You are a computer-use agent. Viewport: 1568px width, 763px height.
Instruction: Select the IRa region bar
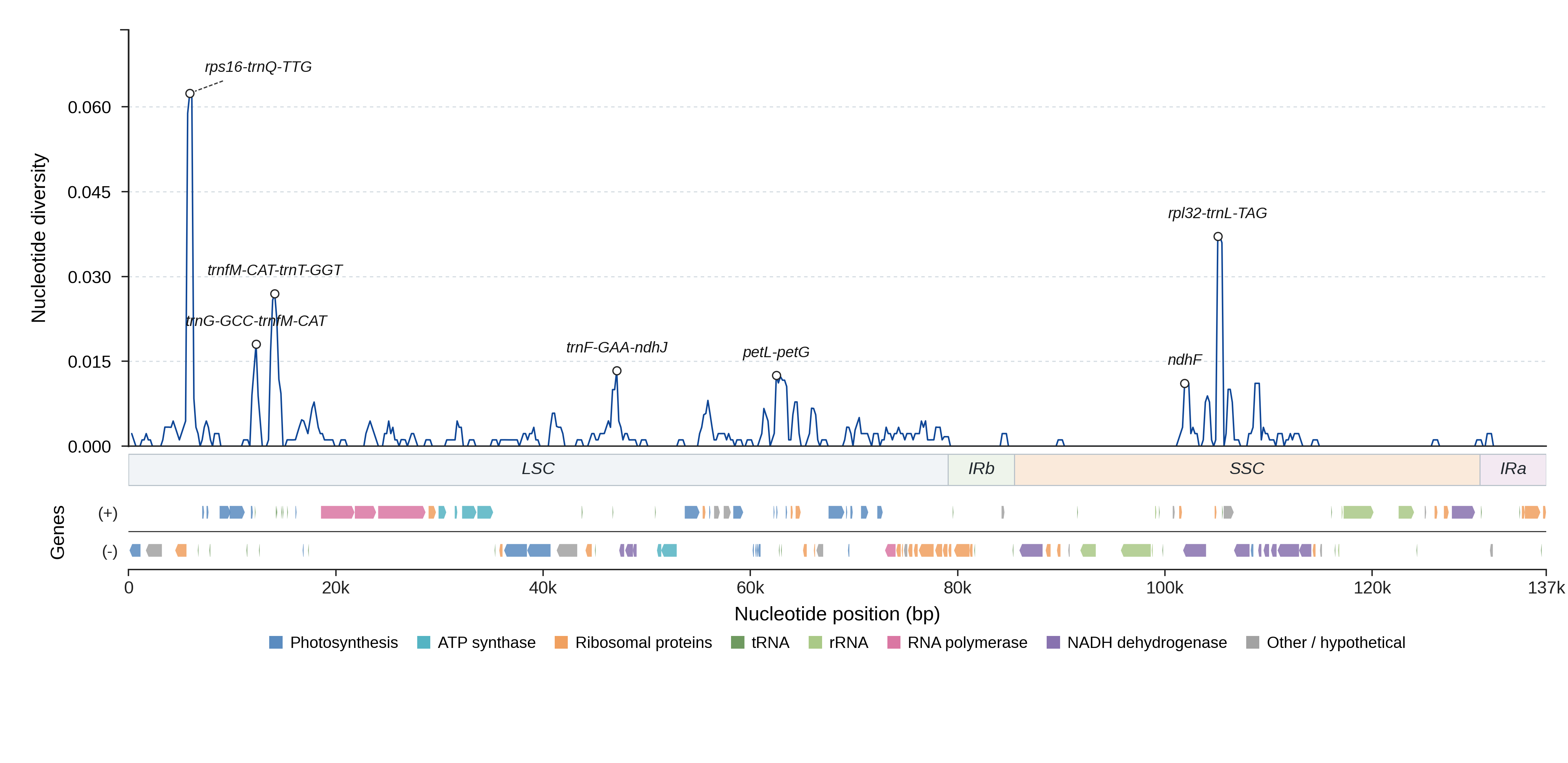[1513, 469]
